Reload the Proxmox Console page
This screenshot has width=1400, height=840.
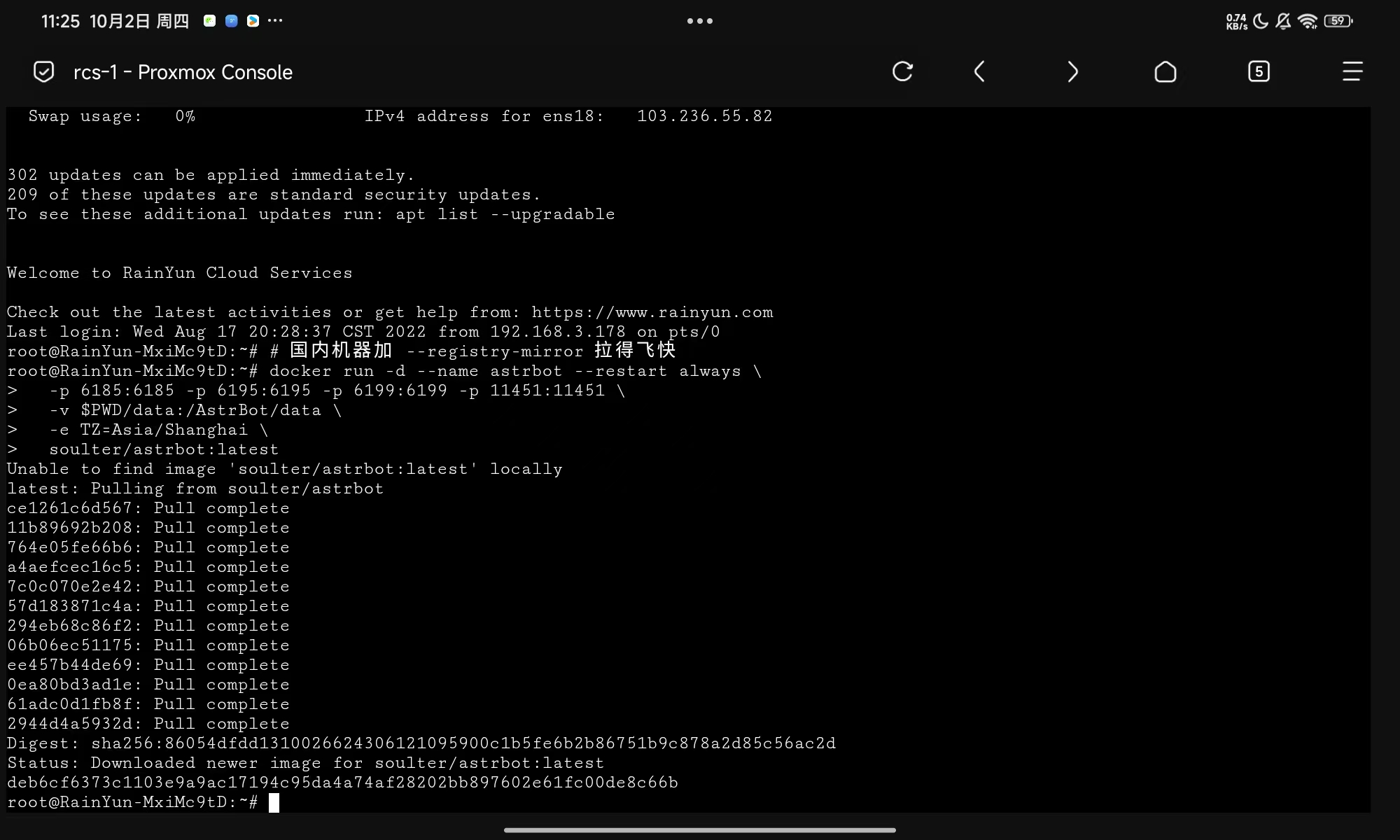pos(902,71)
